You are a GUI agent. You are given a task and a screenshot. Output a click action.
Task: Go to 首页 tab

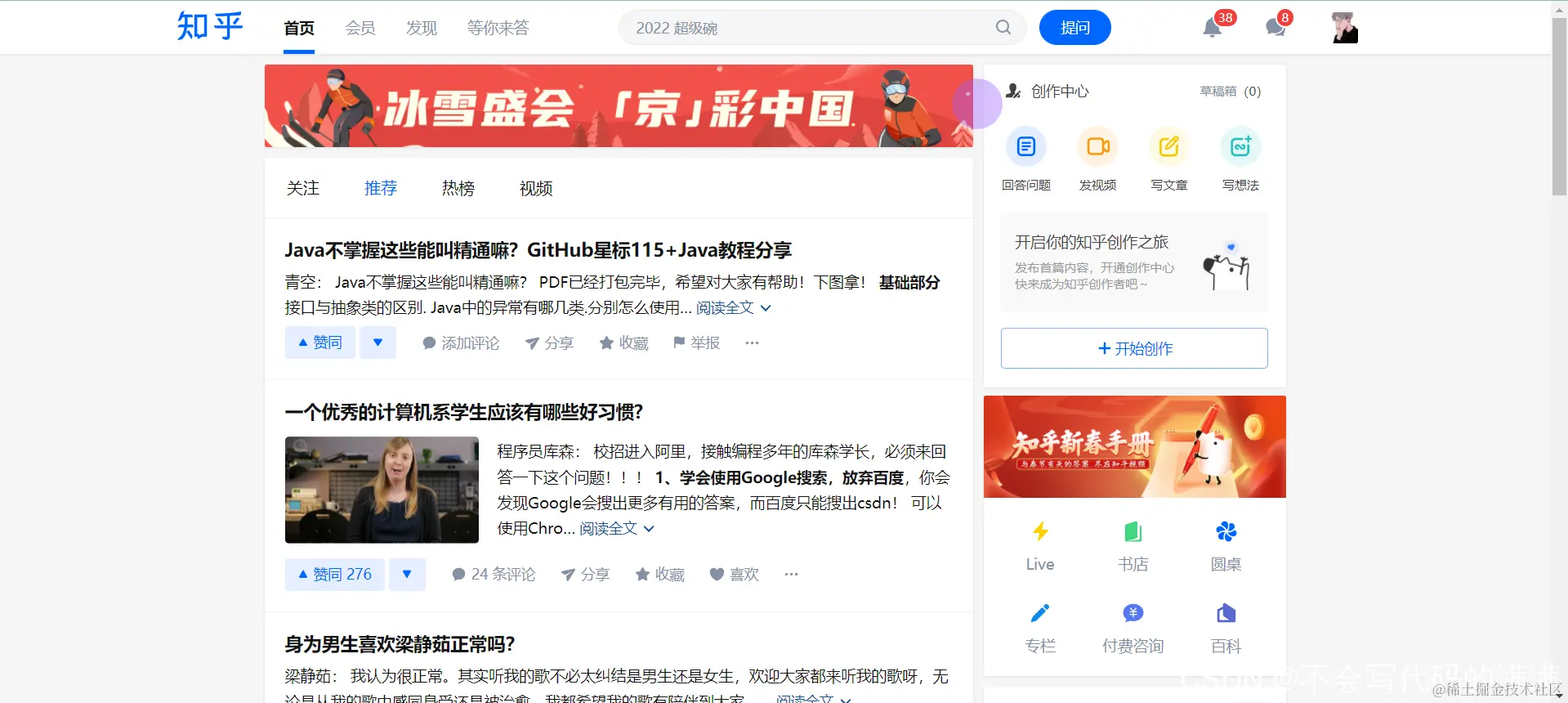[x=299, y=28]
